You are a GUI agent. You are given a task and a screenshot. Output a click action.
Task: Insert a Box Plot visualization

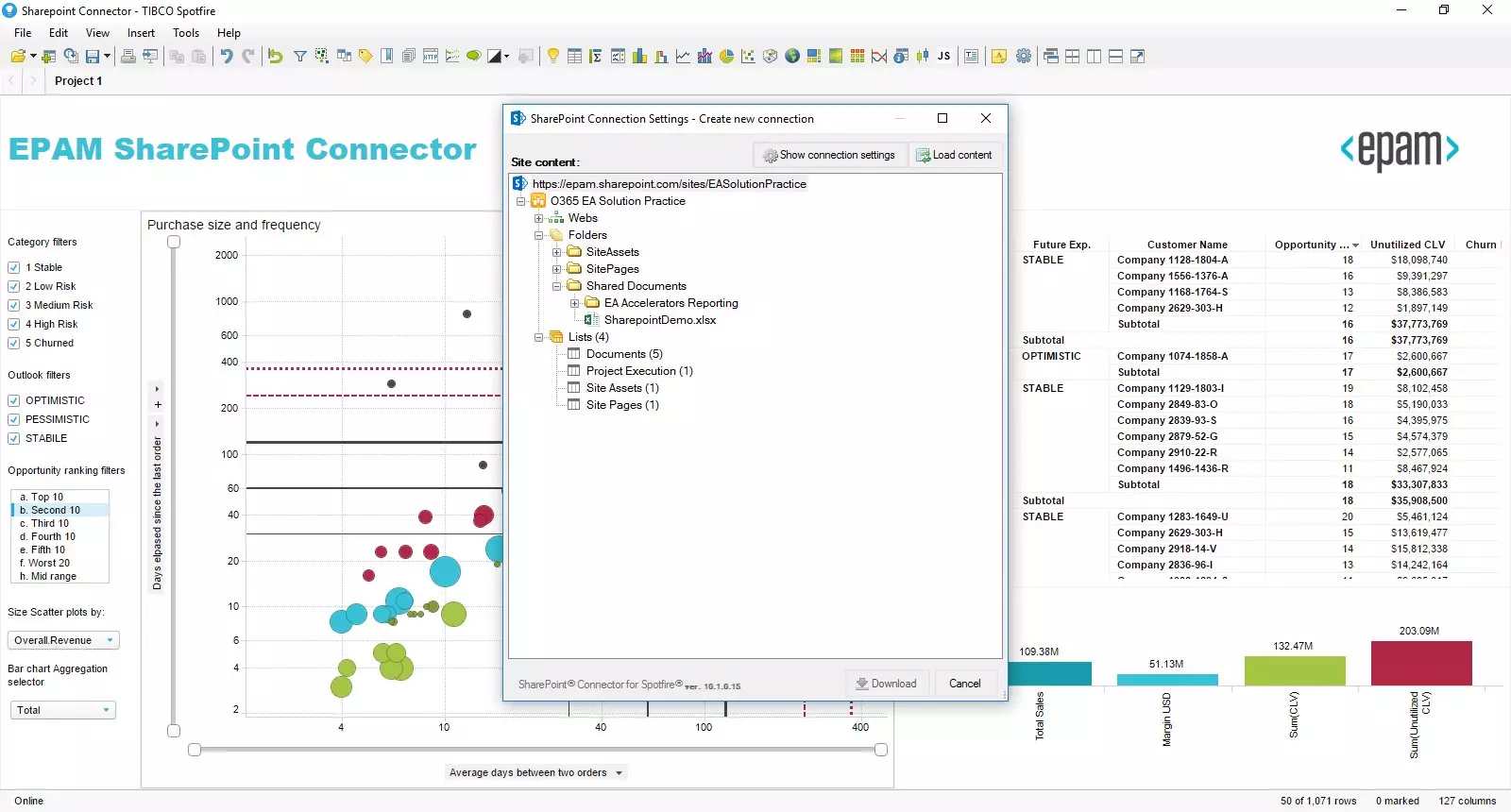[x=923, y=57]
